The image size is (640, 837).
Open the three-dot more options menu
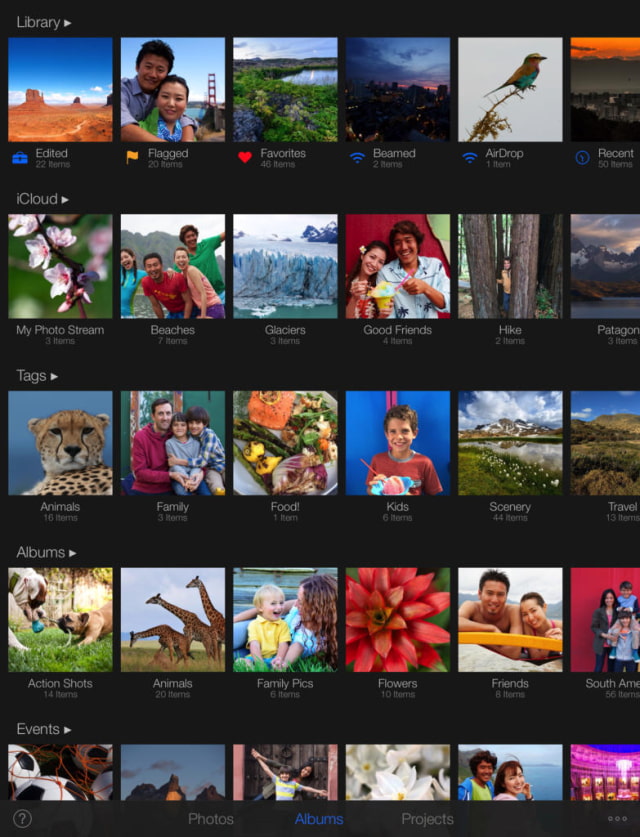(x=617, y=819)
